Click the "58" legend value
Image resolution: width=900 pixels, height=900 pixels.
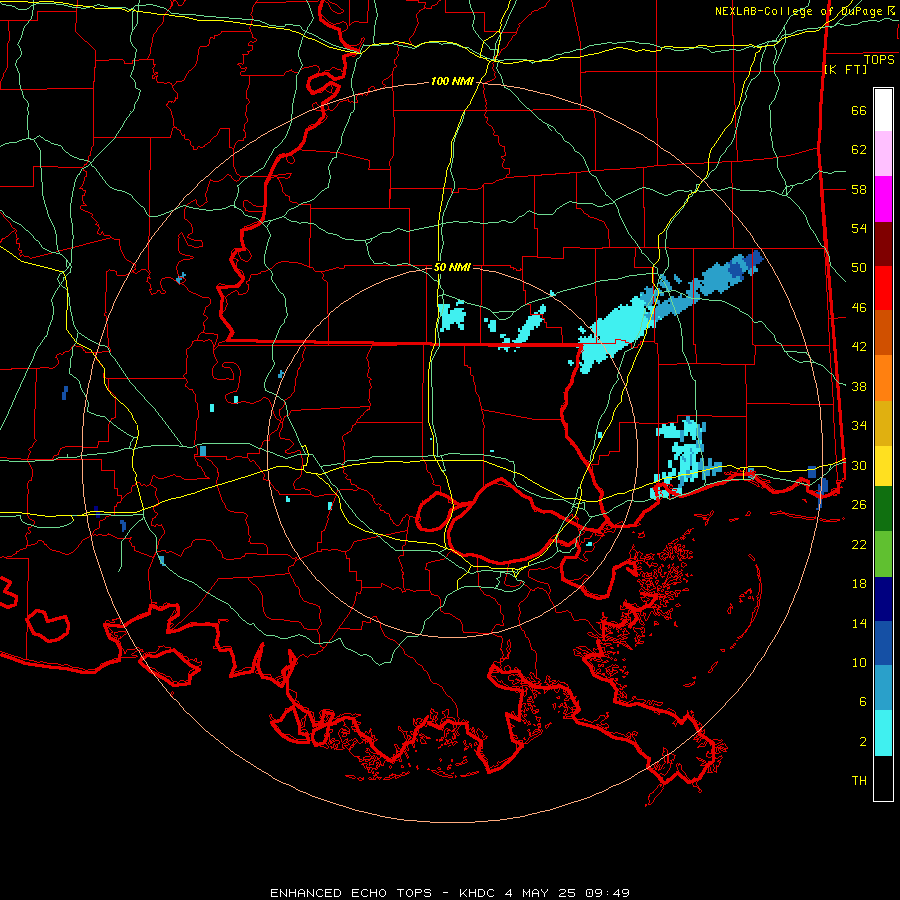coord(859,189)
